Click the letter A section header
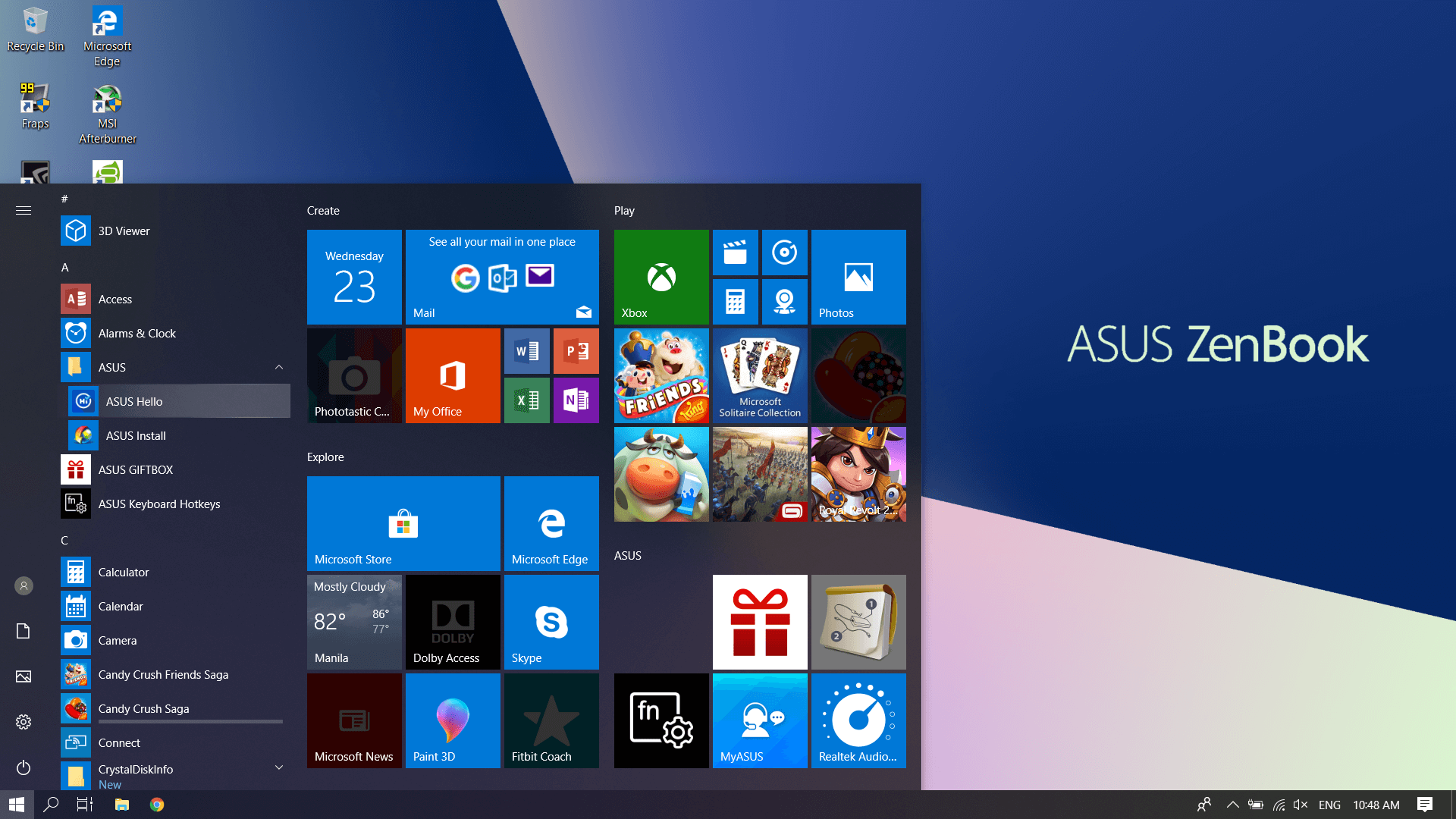Viewport: 1456px width, 819px height. point(65,267)
